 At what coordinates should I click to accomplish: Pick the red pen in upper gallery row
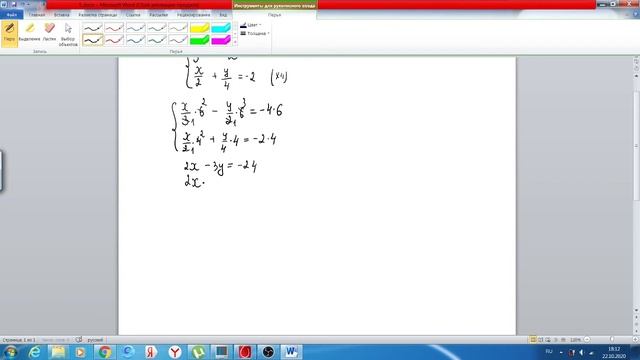[x=114, y=28]
